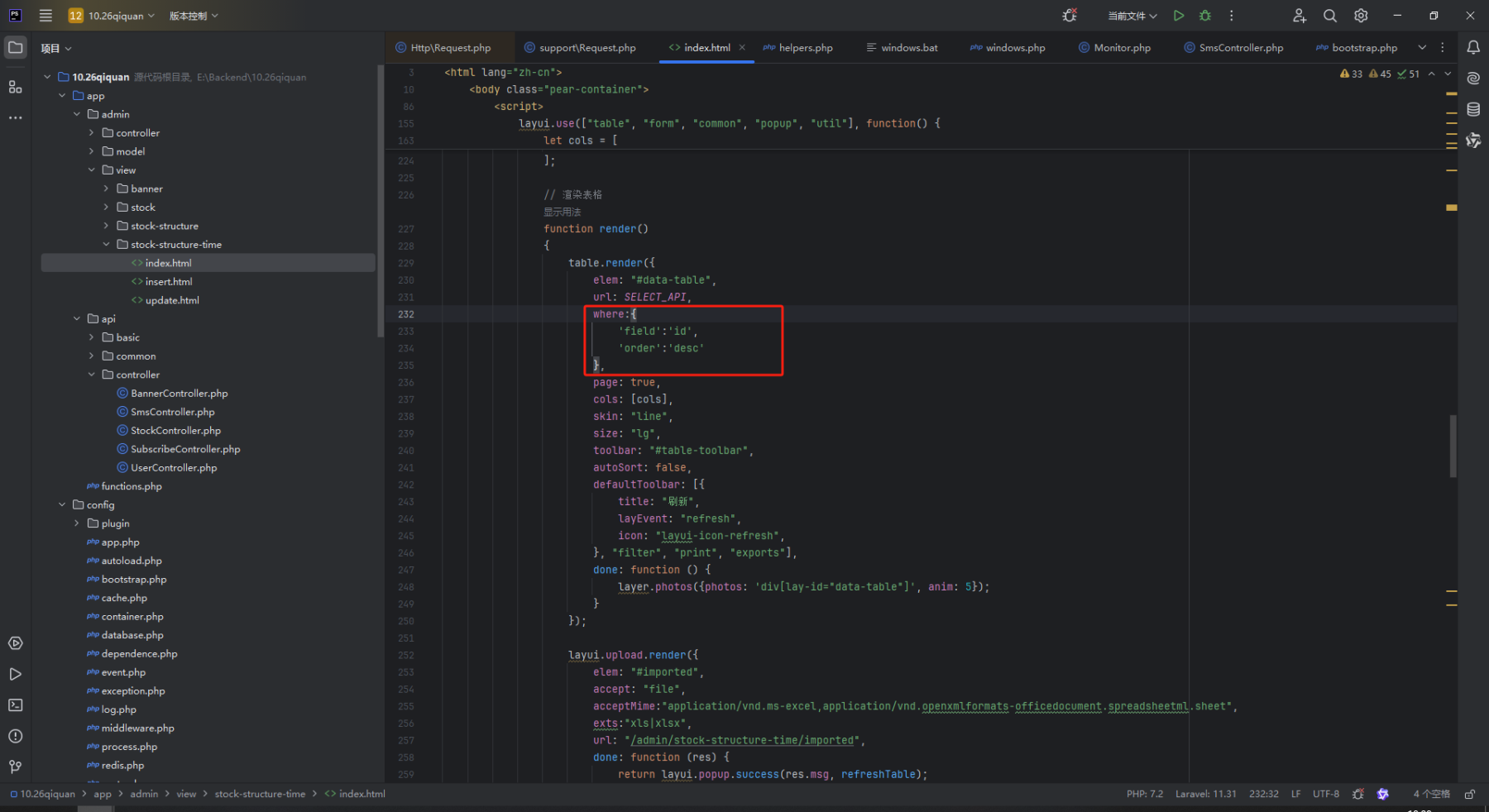
Task: Open update.html in project tree
Action: point(172,300)
